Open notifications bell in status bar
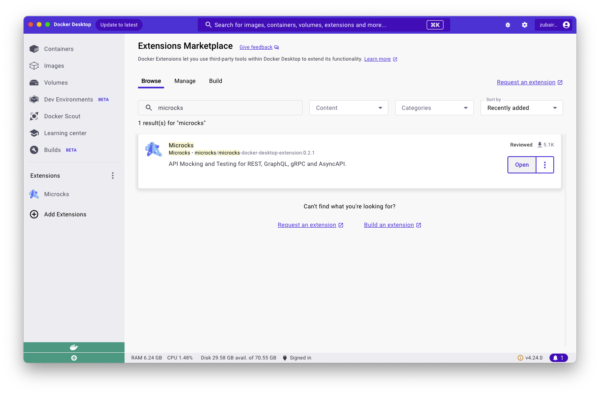Viewport: 600px width, 394px height. coord(558,358)
